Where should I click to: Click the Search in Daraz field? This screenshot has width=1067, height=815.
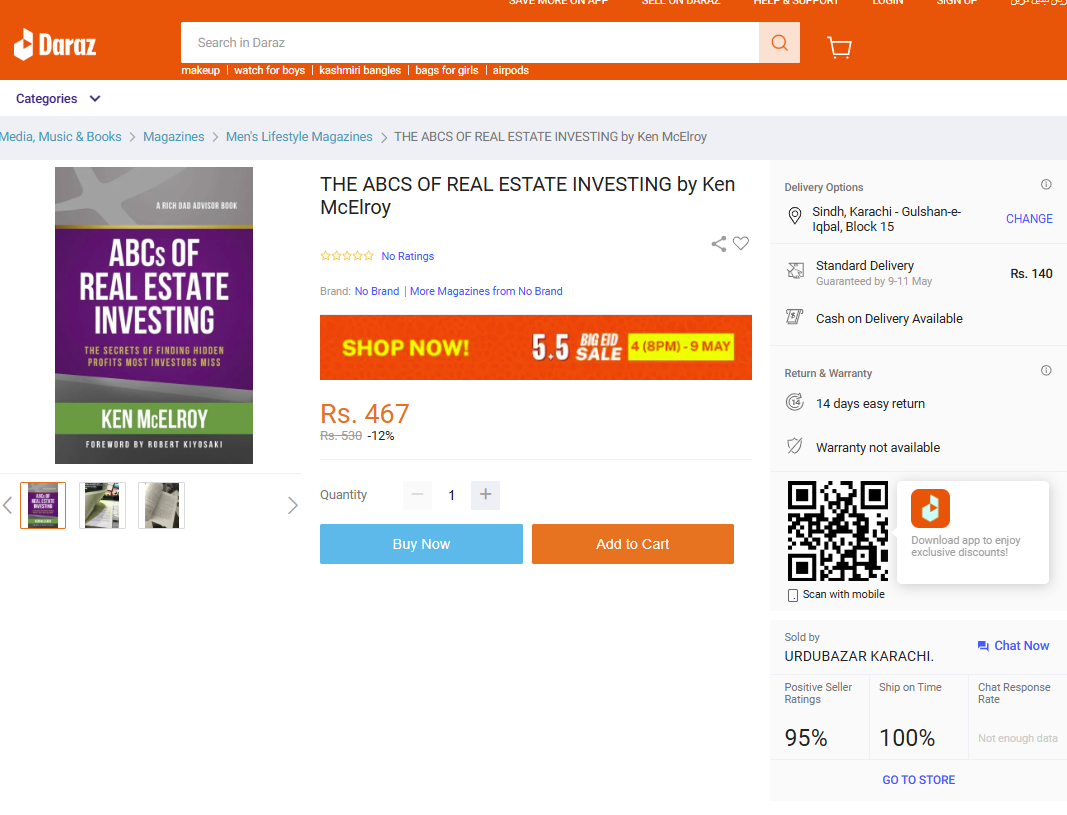point(470,43)
